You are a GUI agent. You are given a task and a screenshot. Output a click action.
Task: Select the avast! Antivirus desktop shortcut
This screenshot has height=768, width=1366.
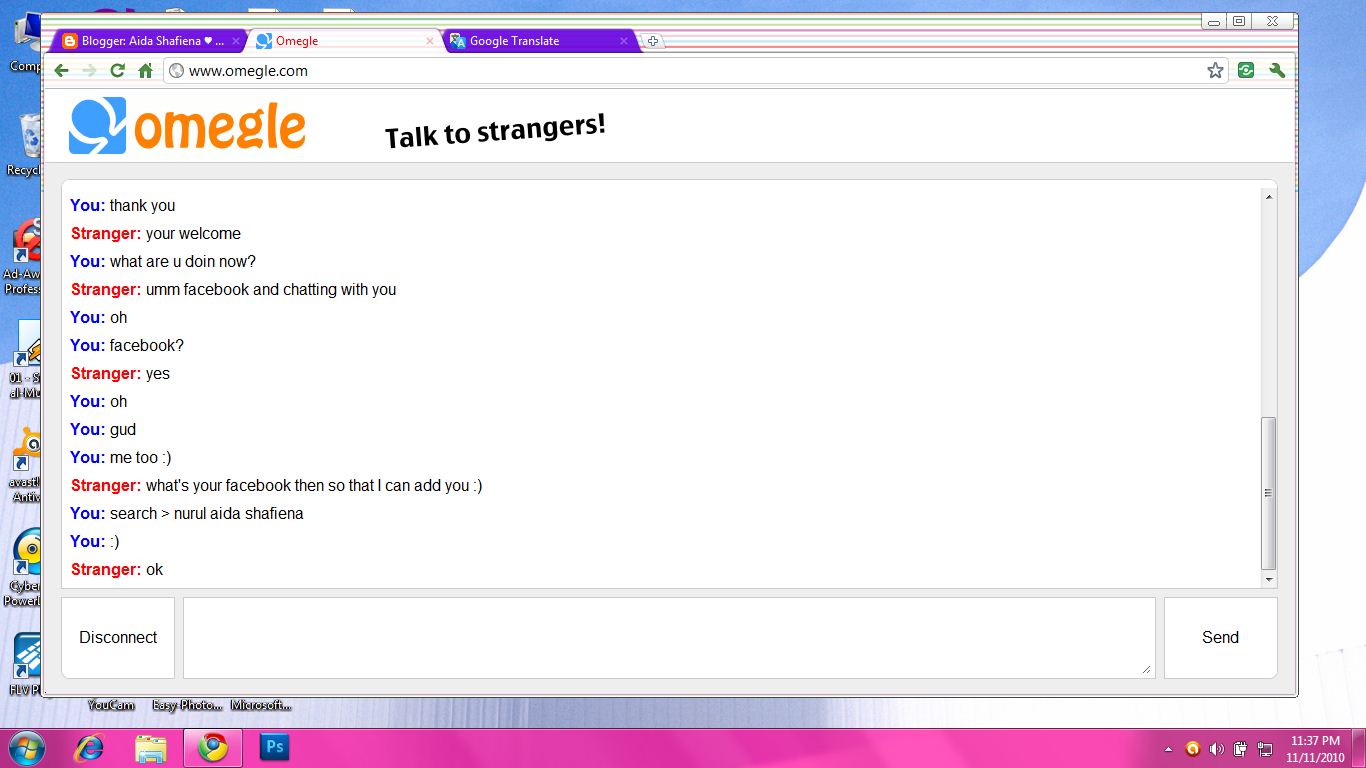click(25, 465)
